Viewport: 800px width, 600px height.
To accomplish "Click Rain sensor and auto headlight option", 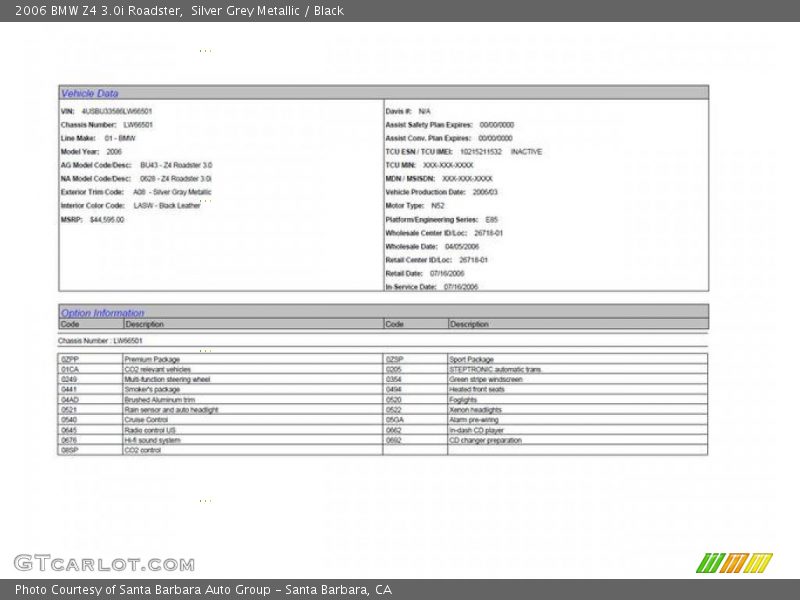I will click(x=171, y=410).
